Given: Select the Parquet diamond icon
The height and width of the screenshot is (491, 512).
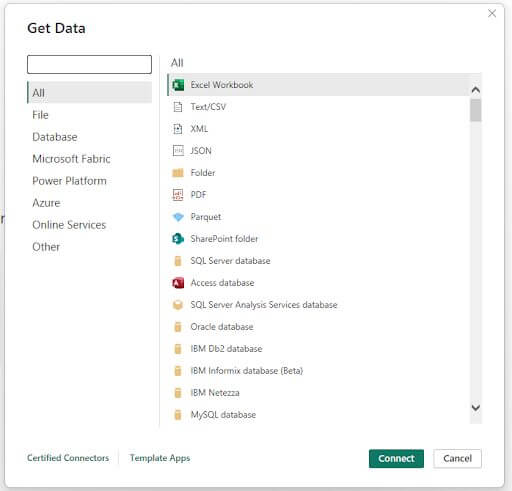Looking at the screenshot, I should tap(178, 217).
